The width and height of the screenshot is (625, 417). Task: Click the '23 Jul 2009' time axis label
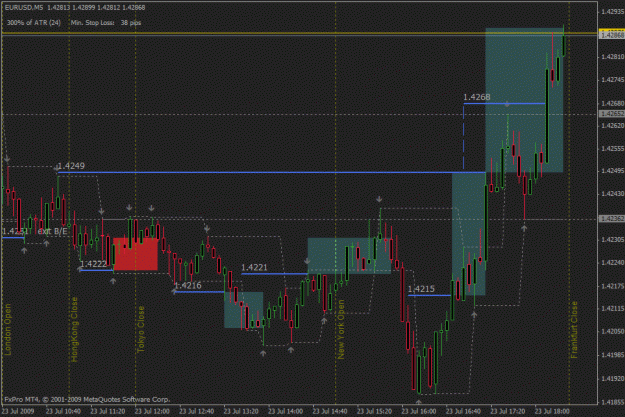(x=18, y=411)
